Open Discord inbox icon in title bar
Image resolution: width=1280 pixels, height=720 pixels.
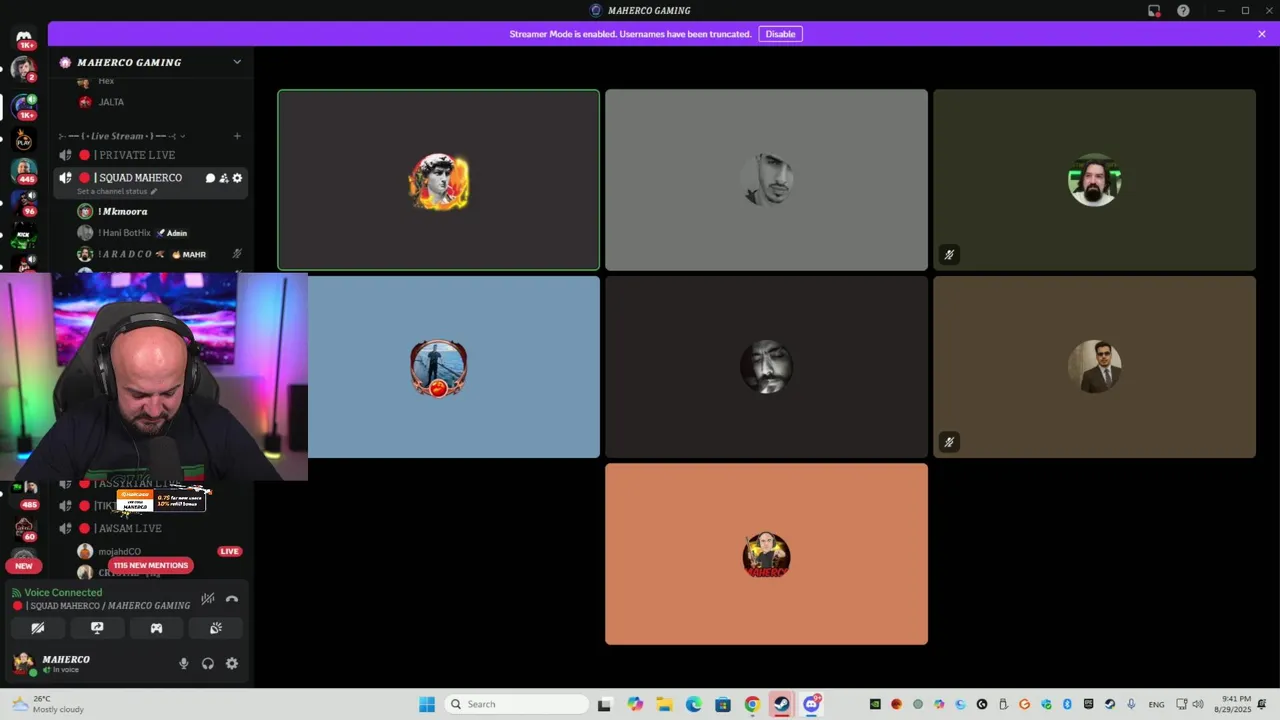1154,11
